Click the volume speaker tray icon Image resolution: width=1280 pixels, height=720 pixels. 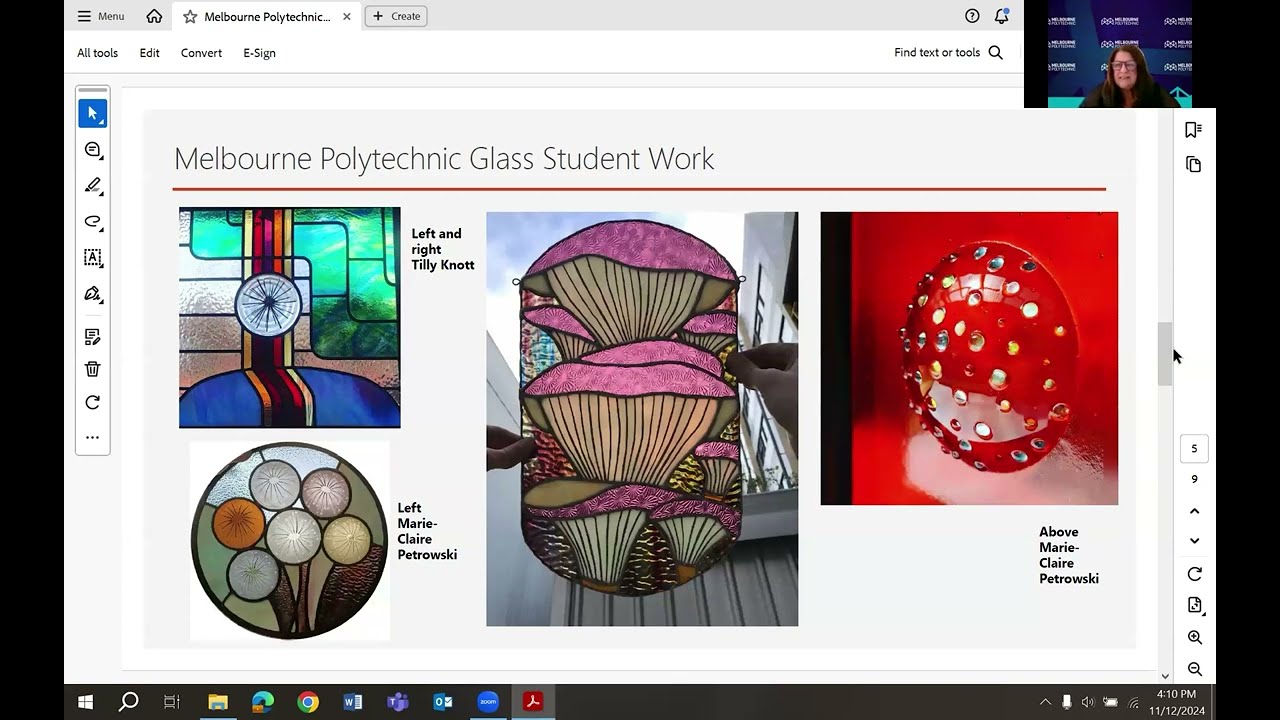1088,702
